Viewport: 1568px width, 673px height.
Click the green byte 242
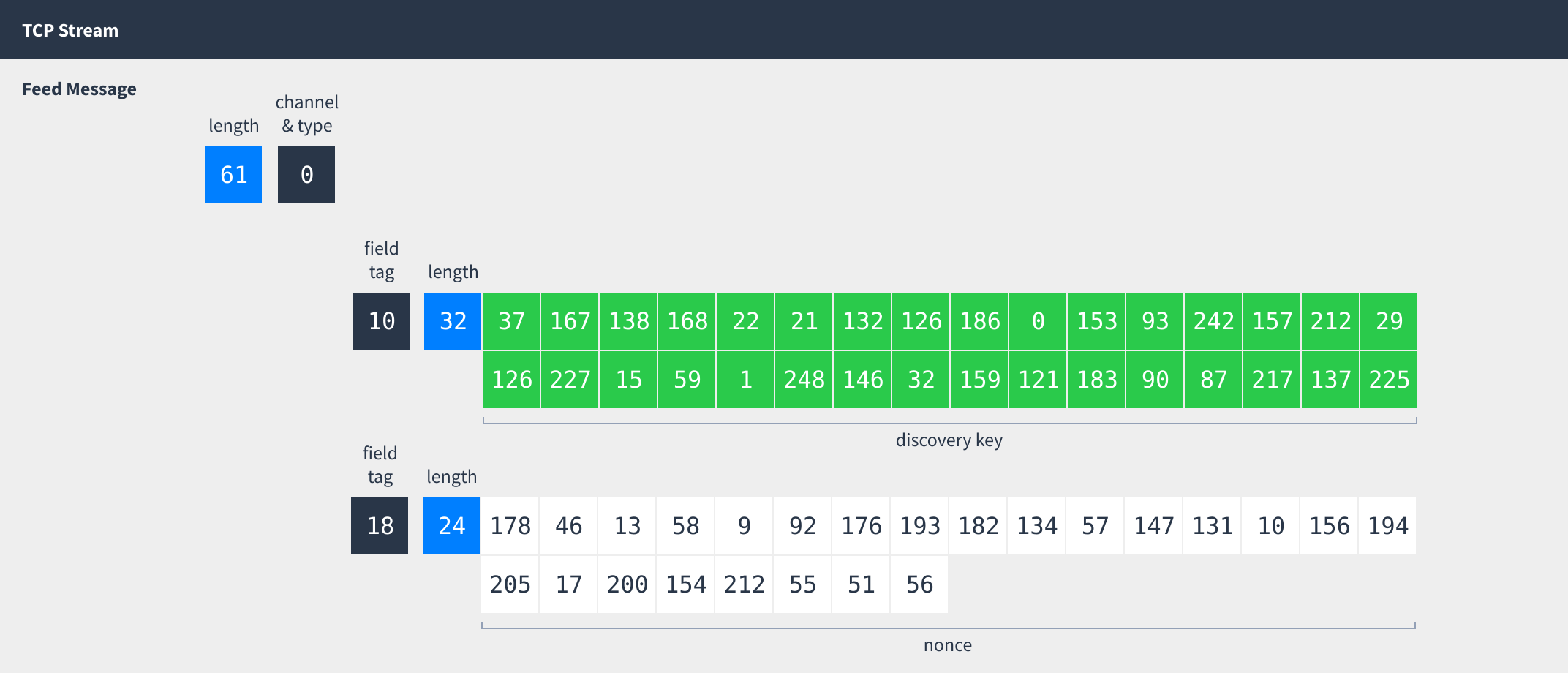1213,321
